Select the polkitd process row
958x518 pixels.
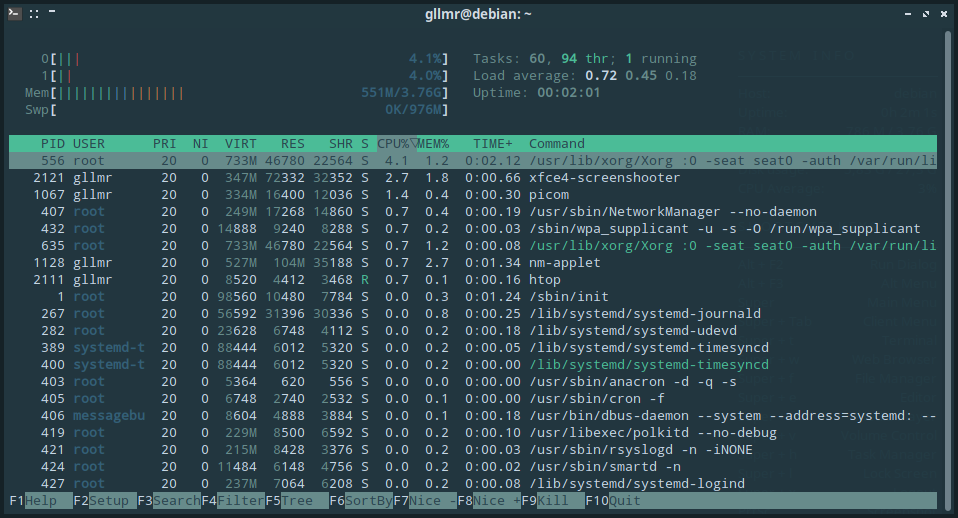click(x=473, y=433)
